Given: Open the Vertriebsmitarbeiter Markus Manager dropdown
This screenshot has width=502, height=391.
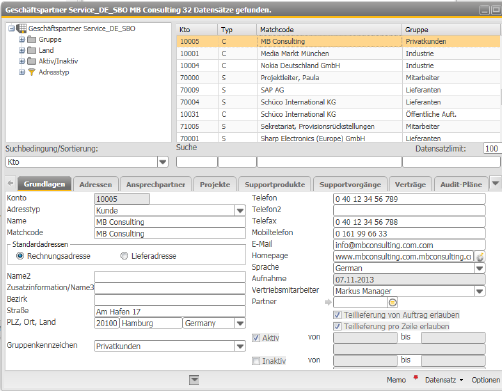Looking at the screenshot, I should (x=480, y=291).
